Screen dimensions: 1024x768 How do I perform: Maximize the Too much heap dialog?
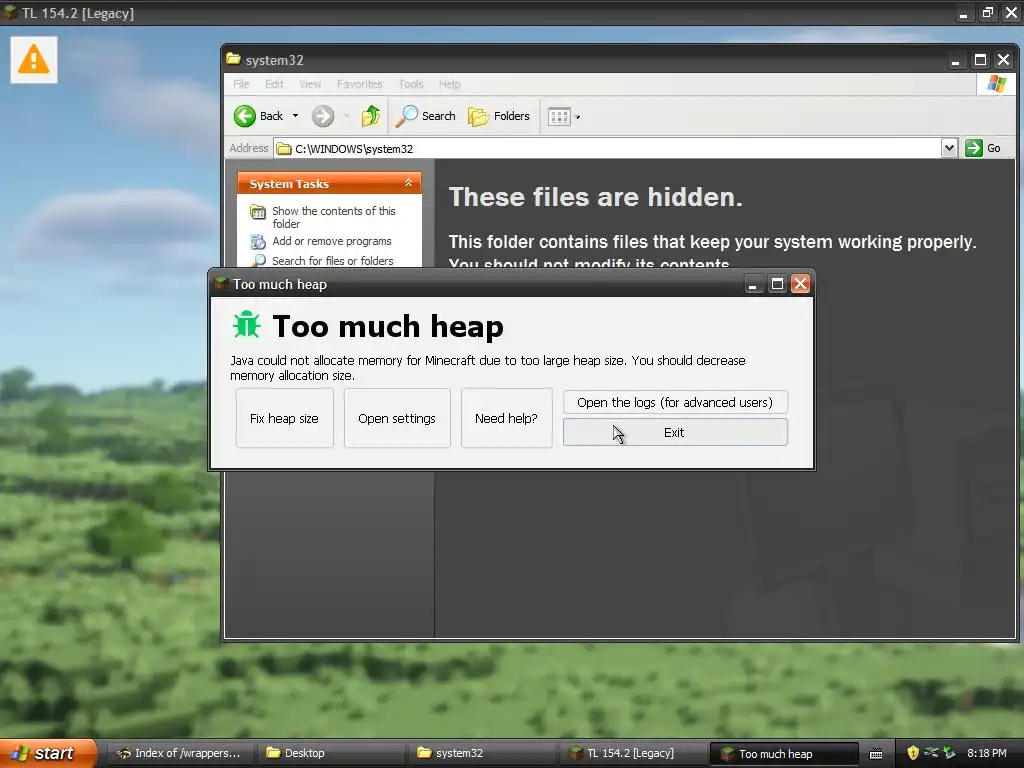pyautogui.click(x=777, y=283)
